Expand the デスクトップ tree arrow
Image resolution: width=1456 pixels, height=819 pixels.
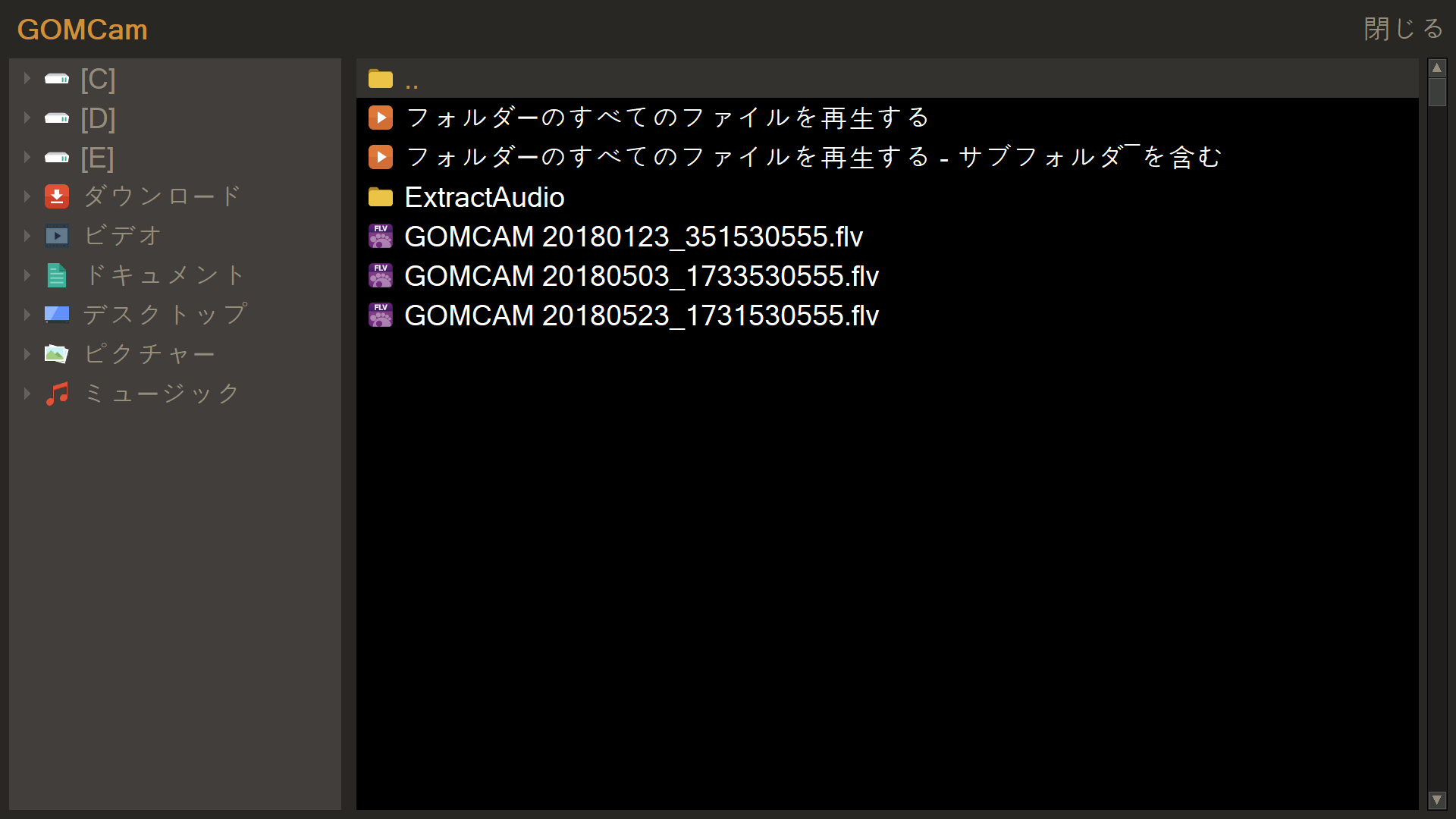click(27, 315)
